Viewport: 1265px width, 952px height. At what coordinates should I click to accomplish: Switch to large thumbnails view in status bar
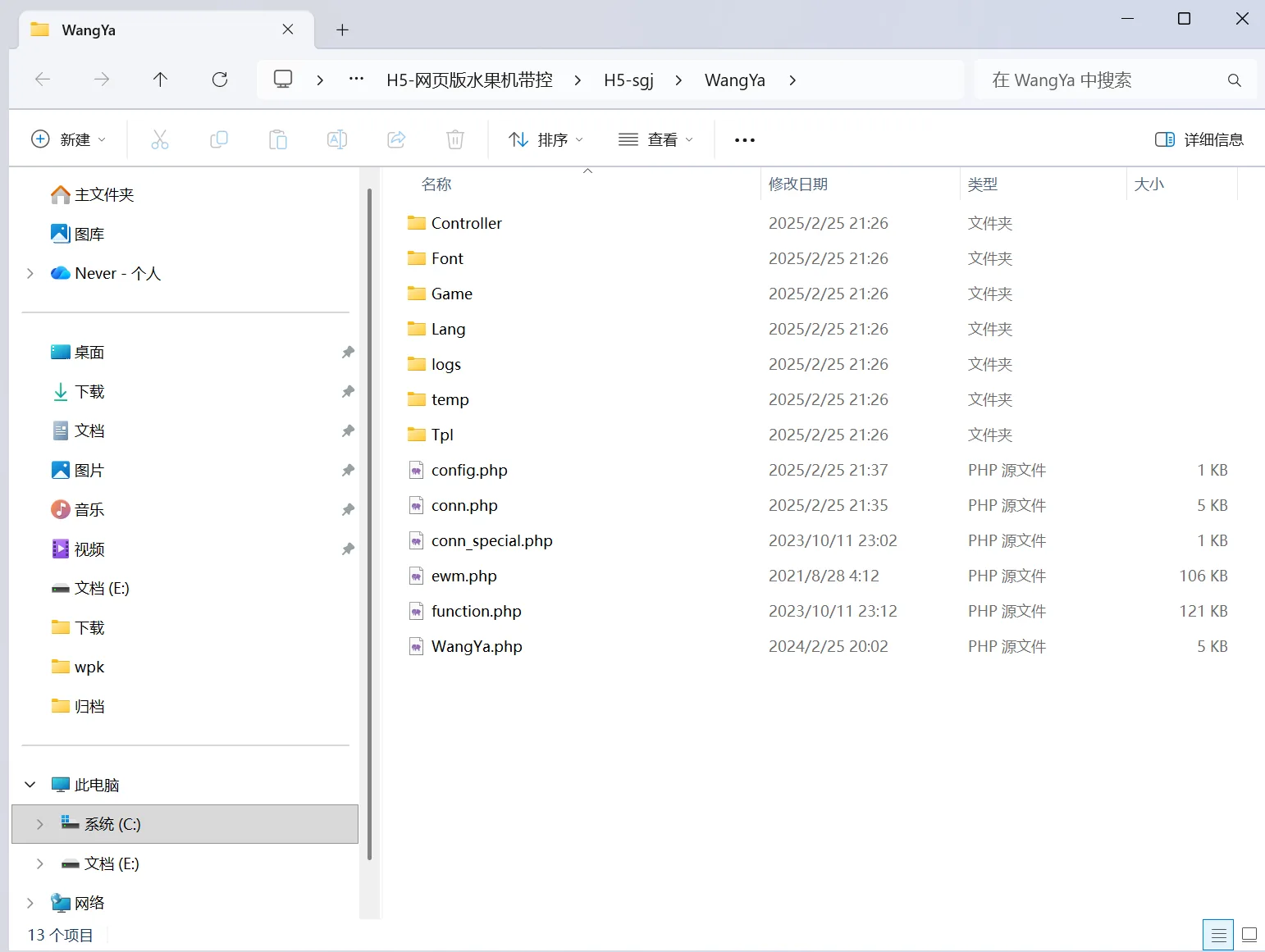coord(1249,935)
